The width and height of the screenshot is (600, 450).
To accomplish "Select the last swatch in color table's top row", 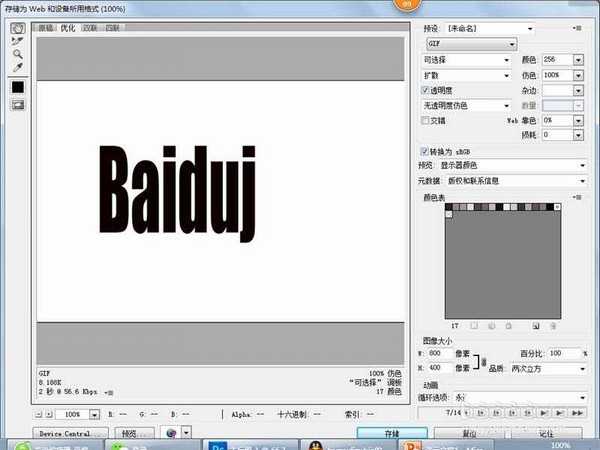I will tap(558, 207).
